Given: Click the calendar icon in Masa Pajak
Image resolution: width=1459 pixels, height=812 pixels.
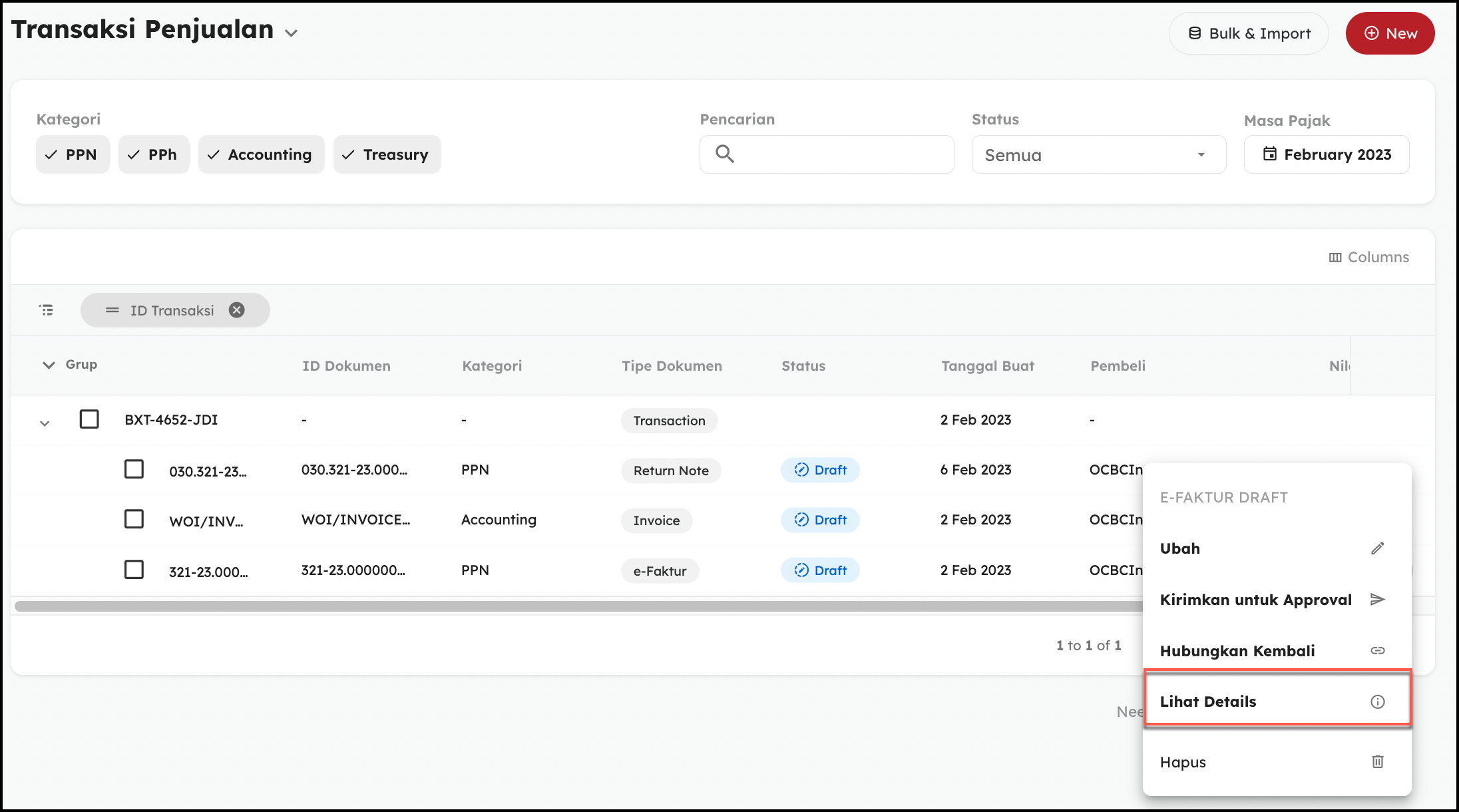Looking at the screenshot, I should (1270, 154).
